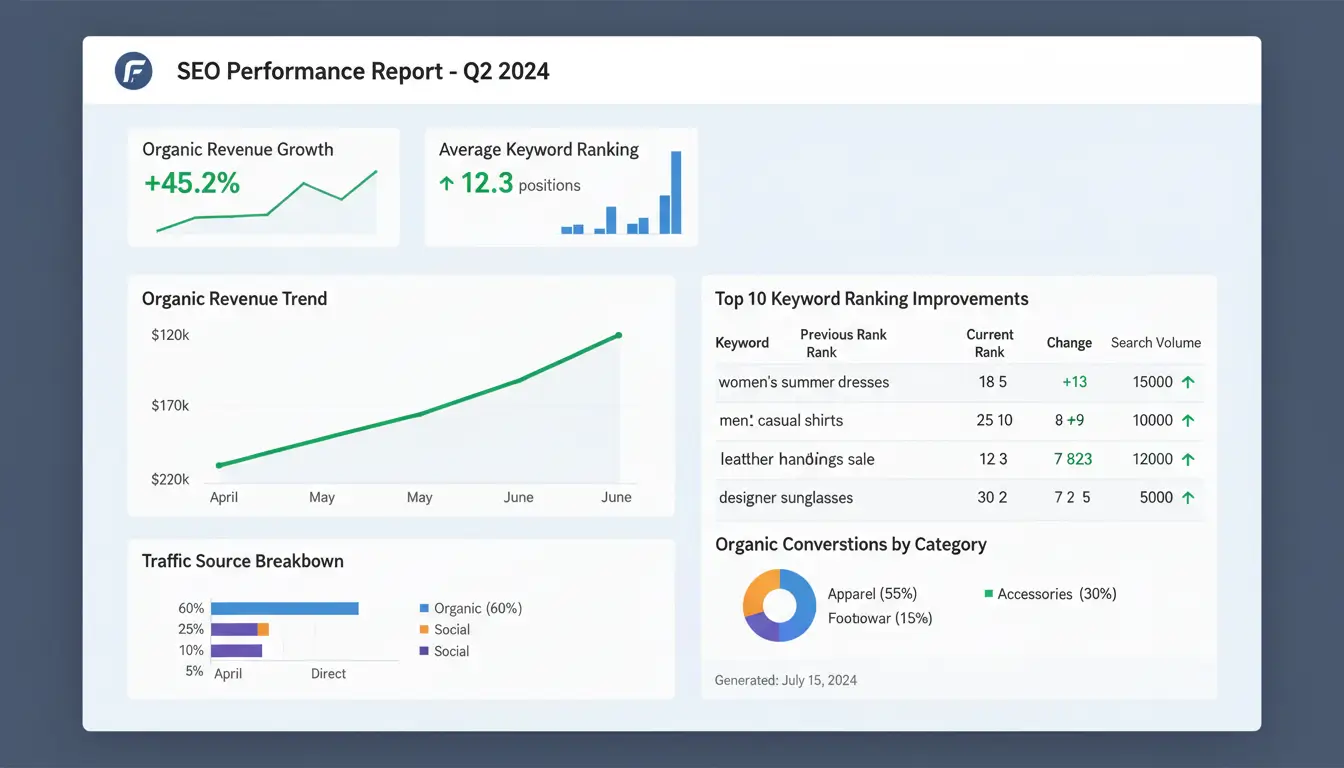The width and height of the screenshot is (1344, 768).
Task: Click the purple Social legend swatch
Action: pyautogui.click(x=424, y=651)
